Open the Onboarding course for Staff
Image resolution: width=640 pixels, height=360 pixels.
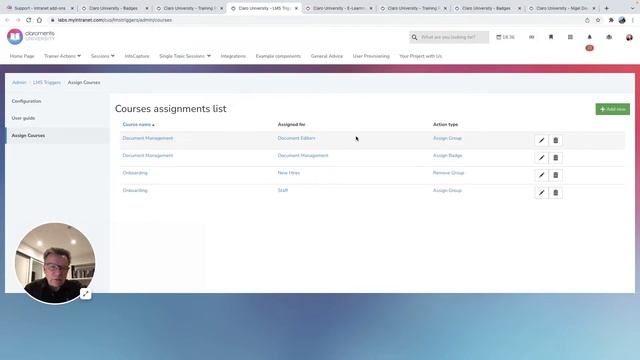(135, 190)
